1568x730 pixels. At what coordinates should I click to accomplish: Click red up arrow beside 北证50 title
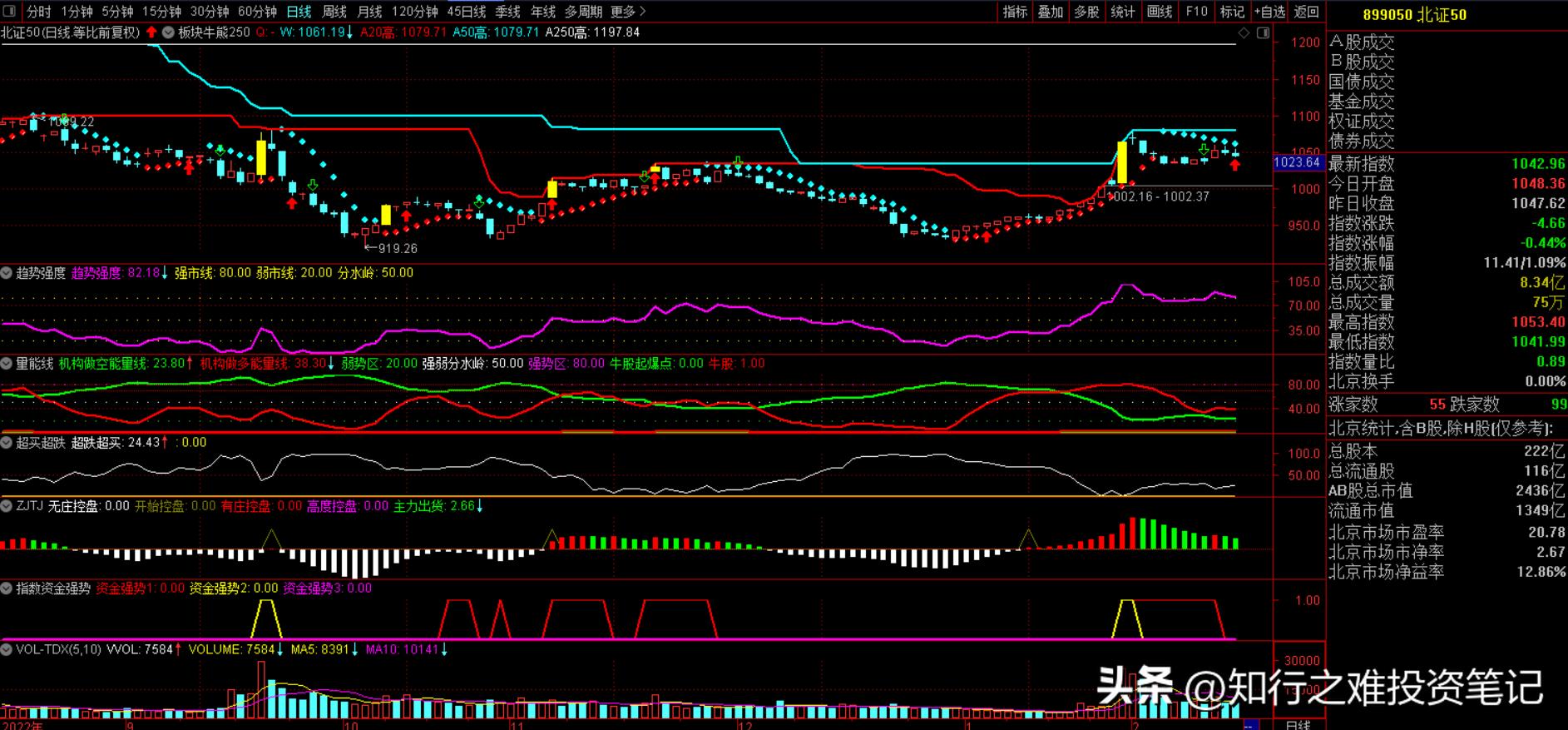(151, 32)
